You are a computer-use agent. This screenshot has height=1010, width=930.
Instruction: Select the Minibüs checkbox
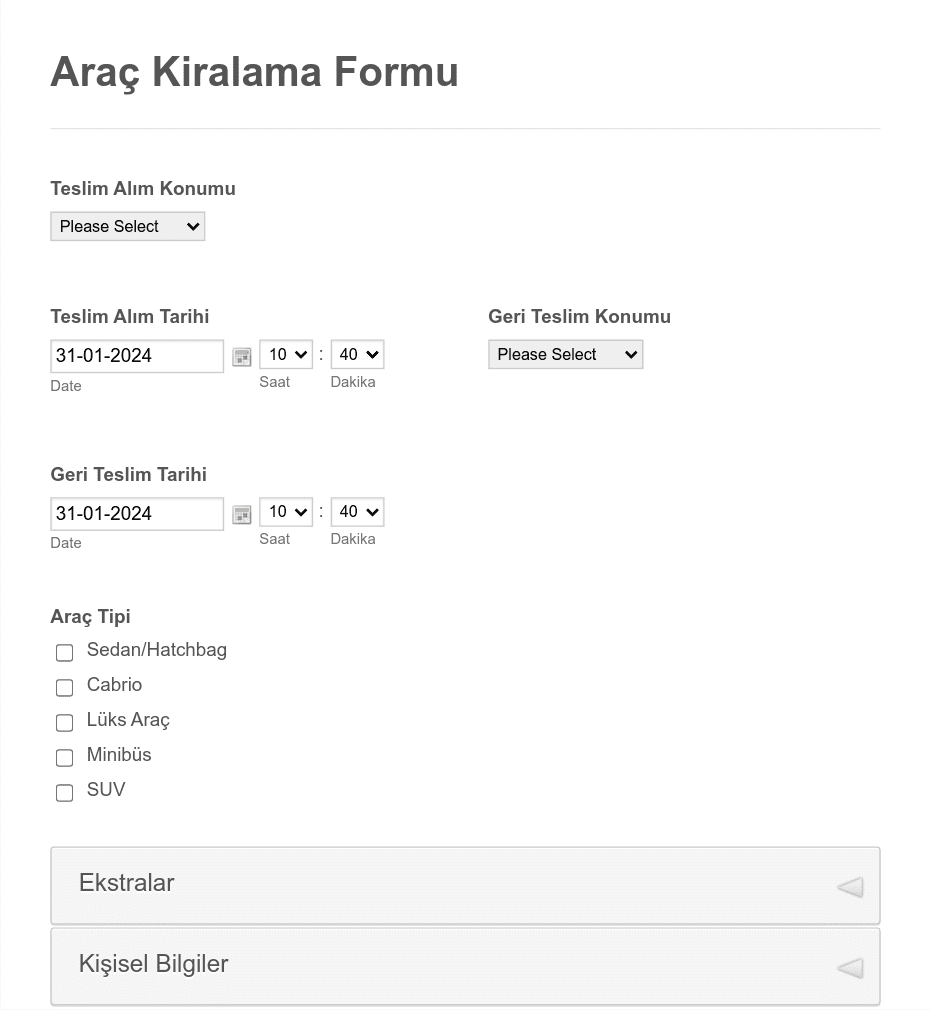click(x=64, y=758)
